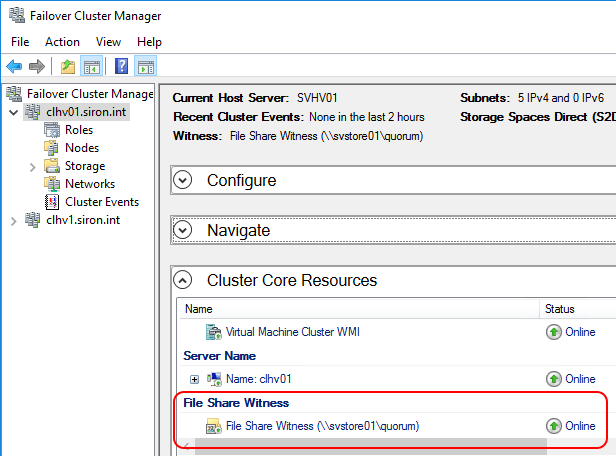
Task: Select Cluster Events in the tree
Action: tap(102, 201)
